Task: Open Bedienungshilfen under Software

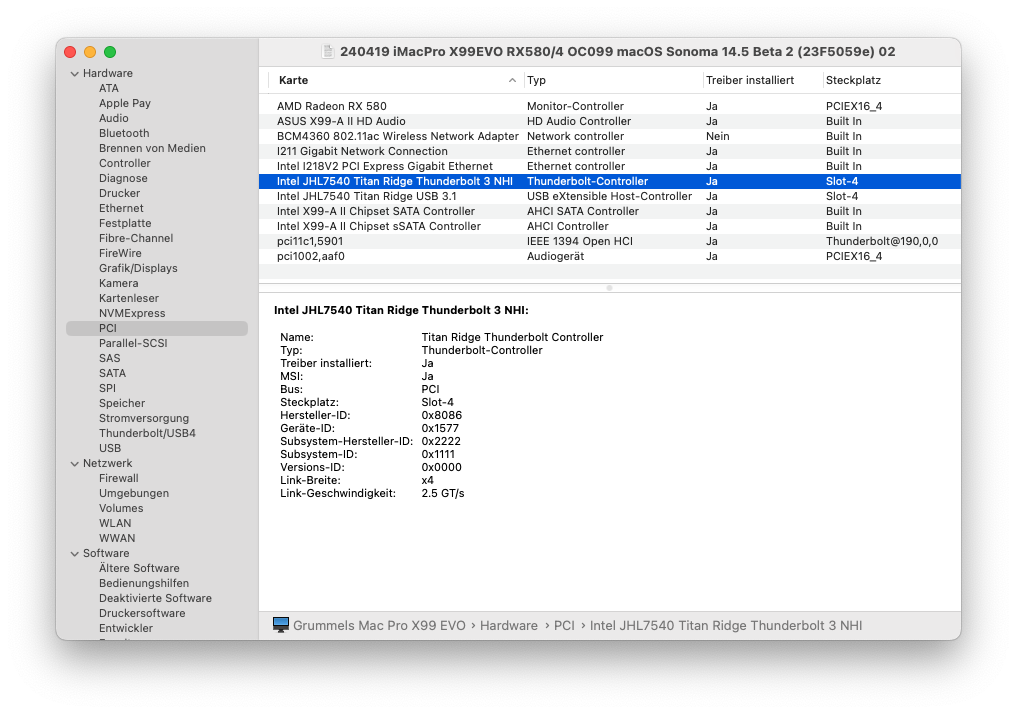Action: (x=144, y=583)
